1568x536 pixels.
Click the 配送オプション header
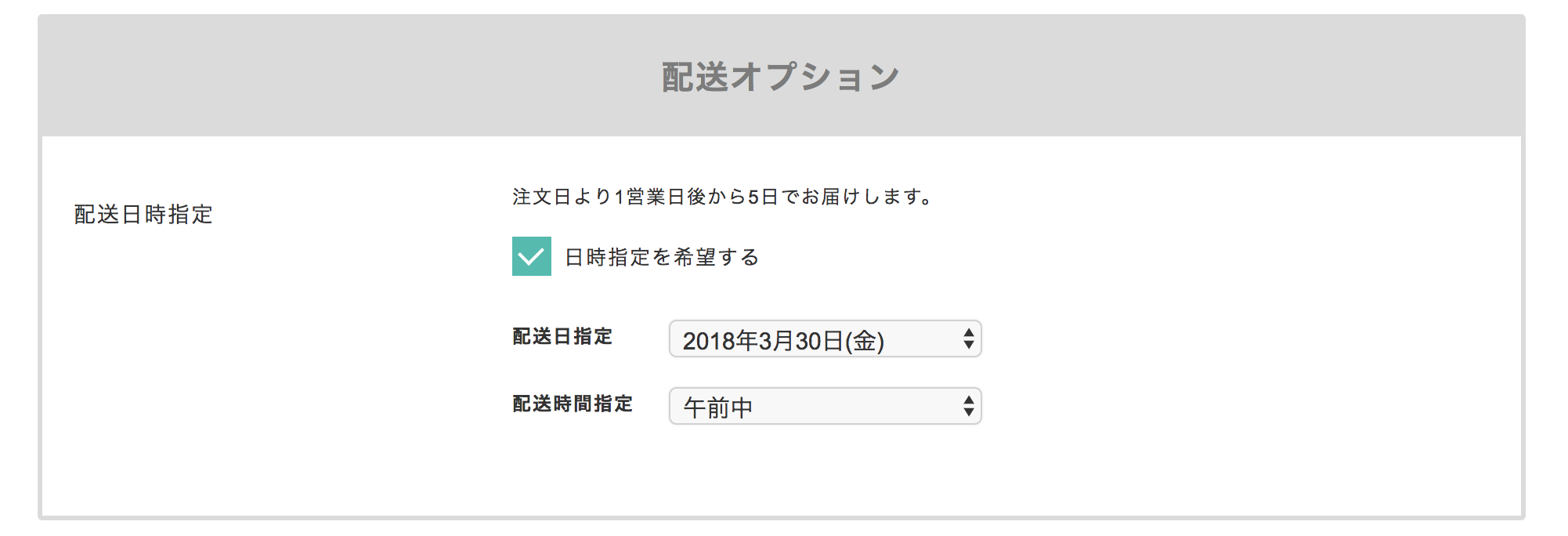[x=781, y=74]
